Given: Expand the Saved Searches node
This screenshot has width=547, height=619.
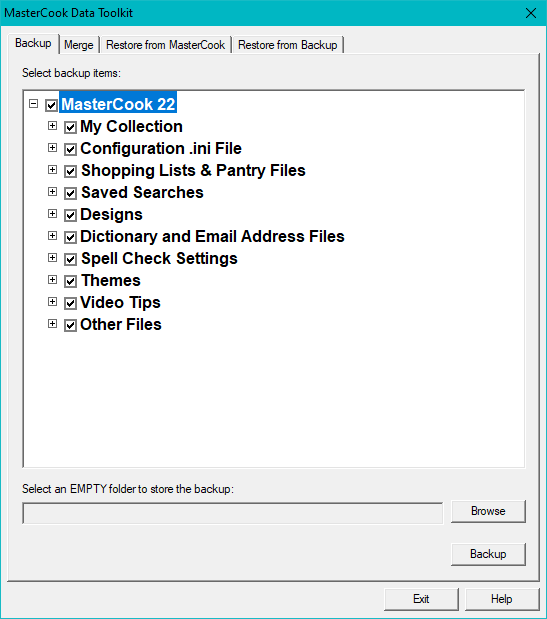Looking at the screenshot, I should pyautogui.click(x=52, y=191).
